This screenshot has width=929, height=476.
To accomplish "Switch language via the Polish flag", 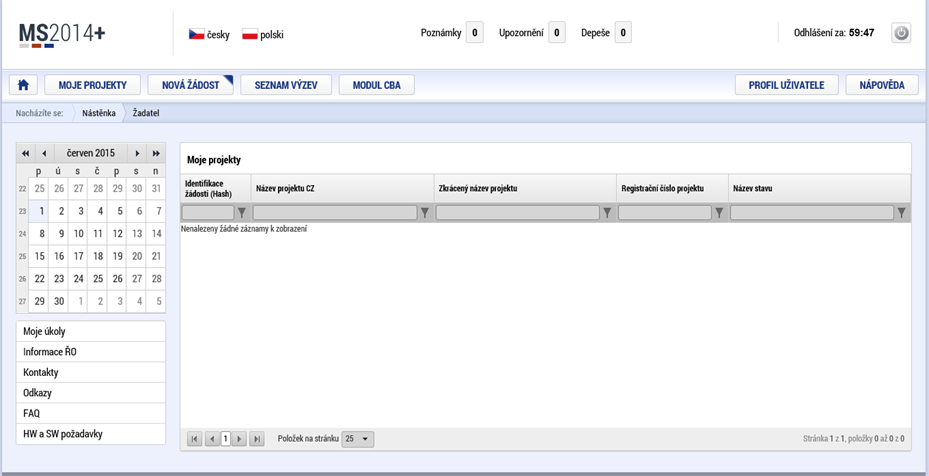I will point(250,34).
